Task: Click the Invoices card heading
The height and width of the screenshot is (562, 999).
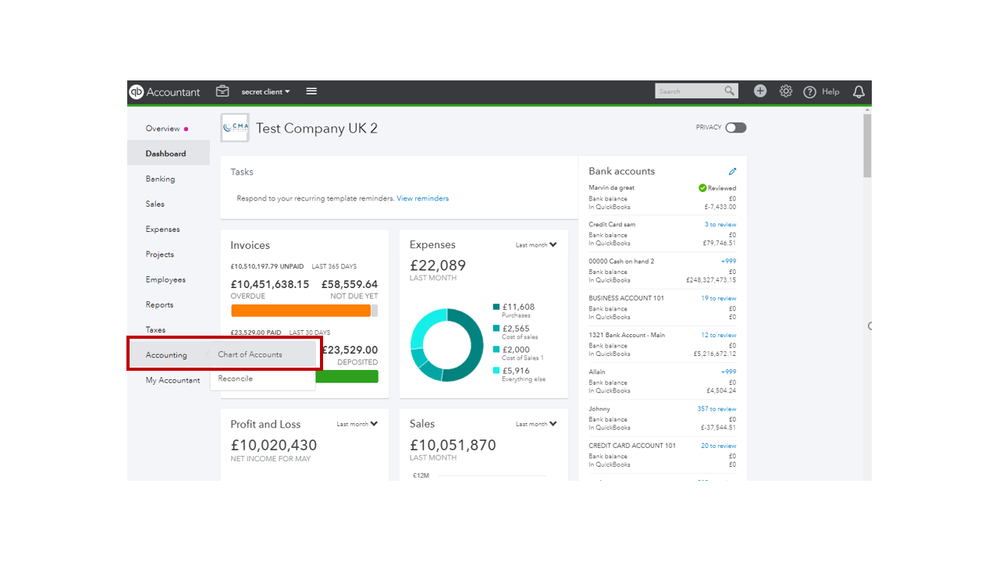Action: (250, 245)
